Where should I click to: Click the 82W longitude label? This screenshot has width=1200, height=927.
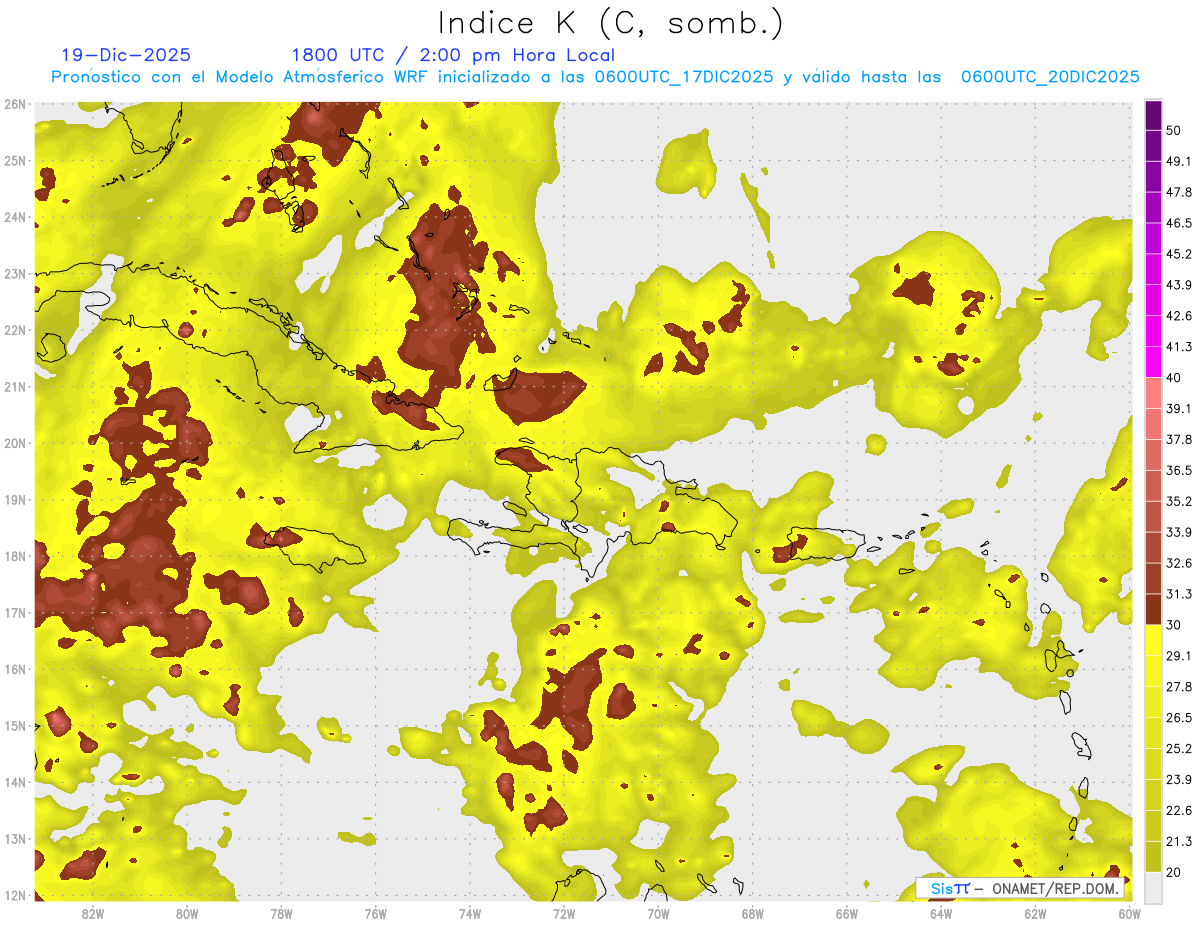(x=93, y=913)
